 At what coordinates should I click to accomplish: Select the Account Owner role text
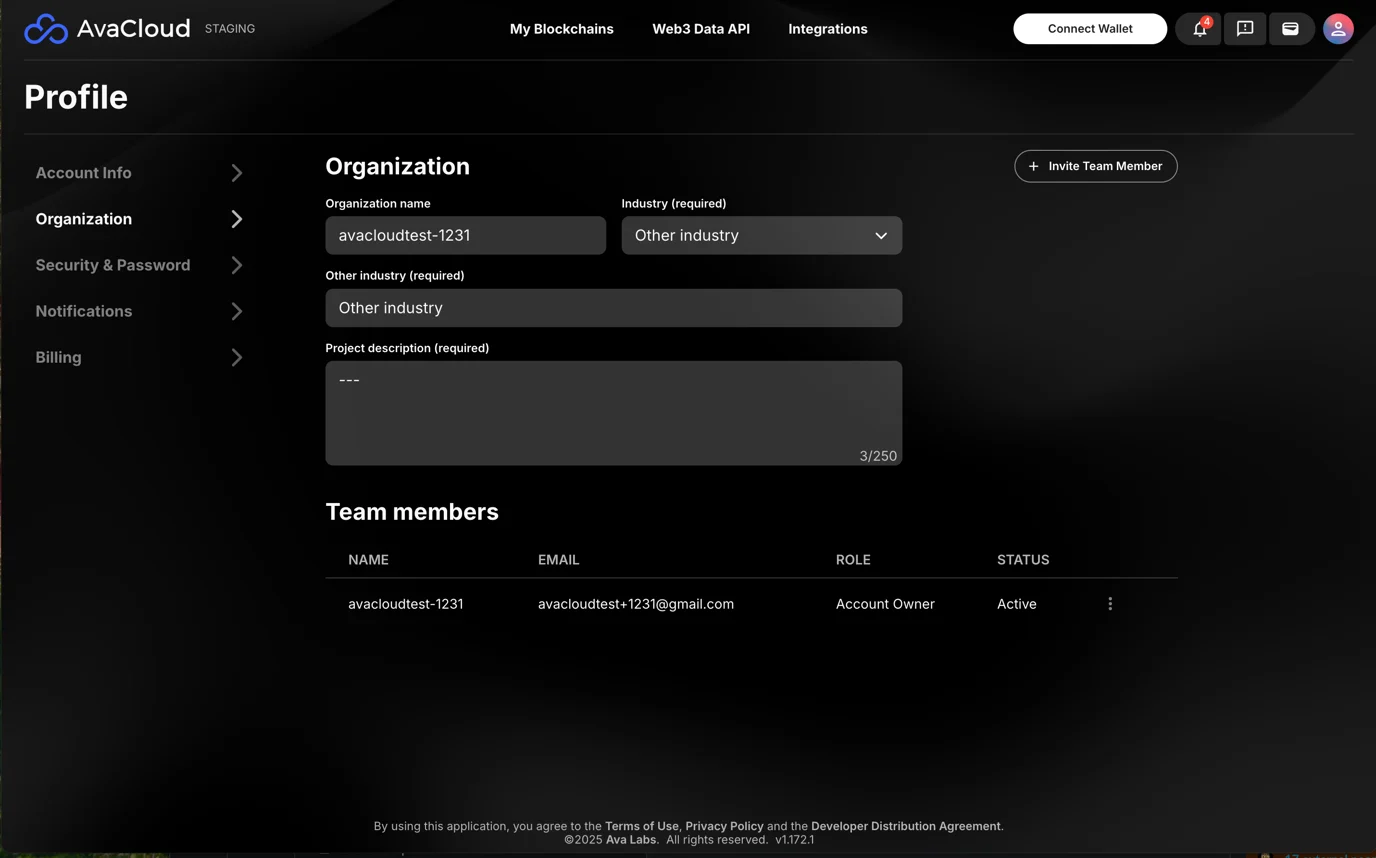point(885,603)
